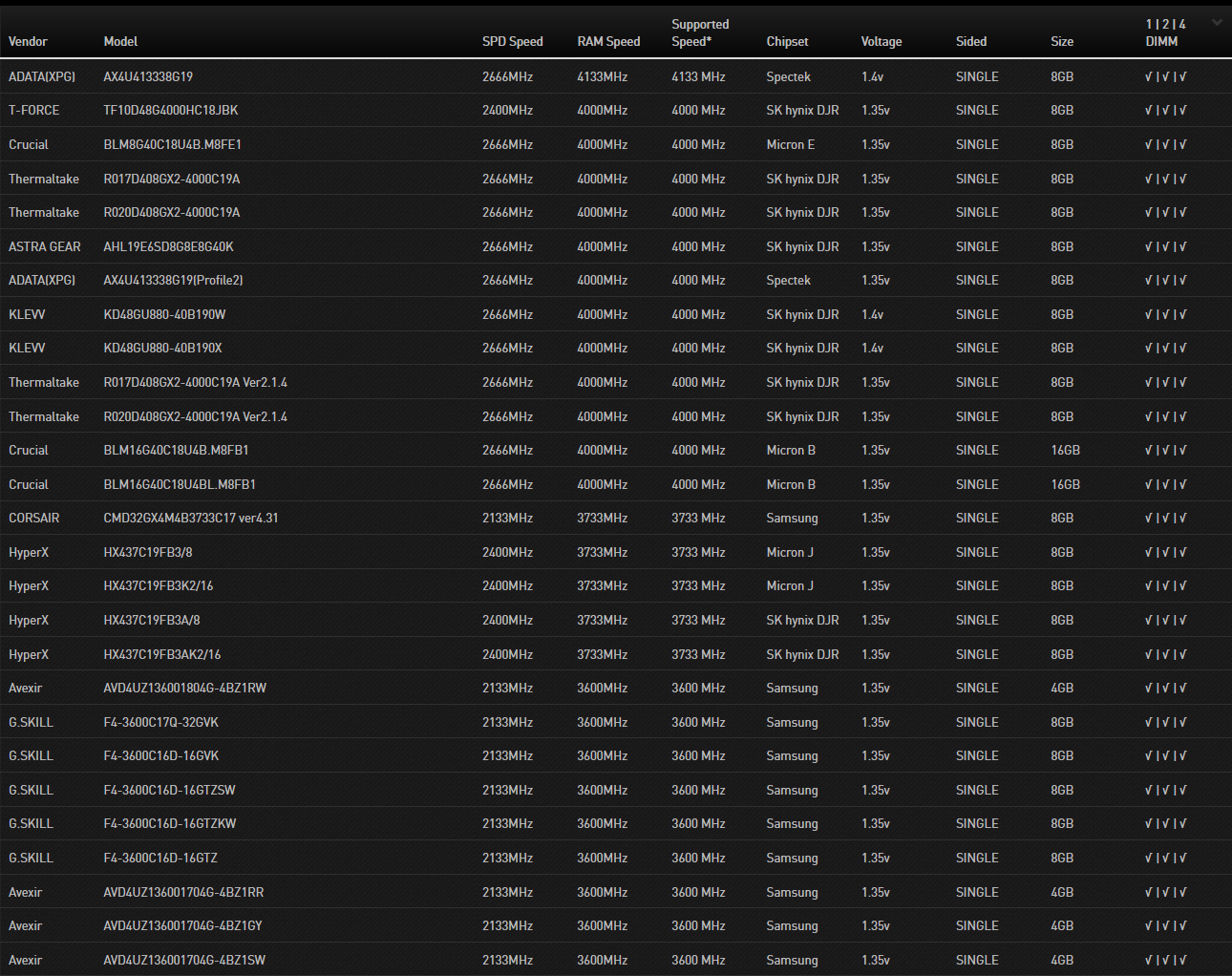
Task: Click the Voltage column header
Action: (x=882, y=41)
